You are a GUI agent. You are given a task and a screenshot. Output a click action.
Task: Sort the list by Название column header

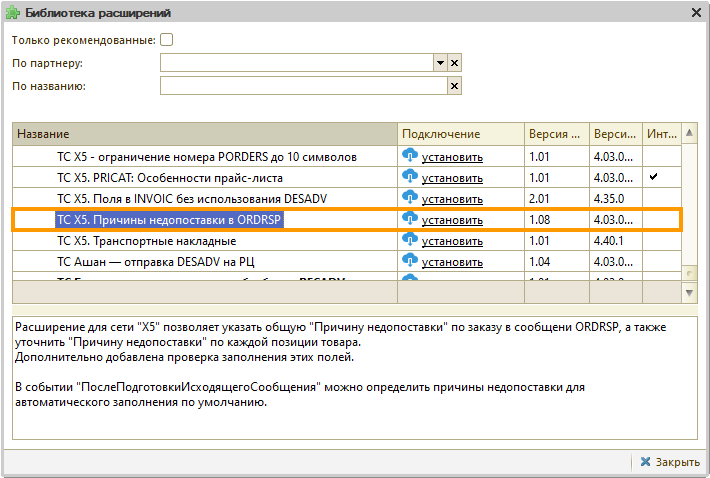(x=205, y=134)
